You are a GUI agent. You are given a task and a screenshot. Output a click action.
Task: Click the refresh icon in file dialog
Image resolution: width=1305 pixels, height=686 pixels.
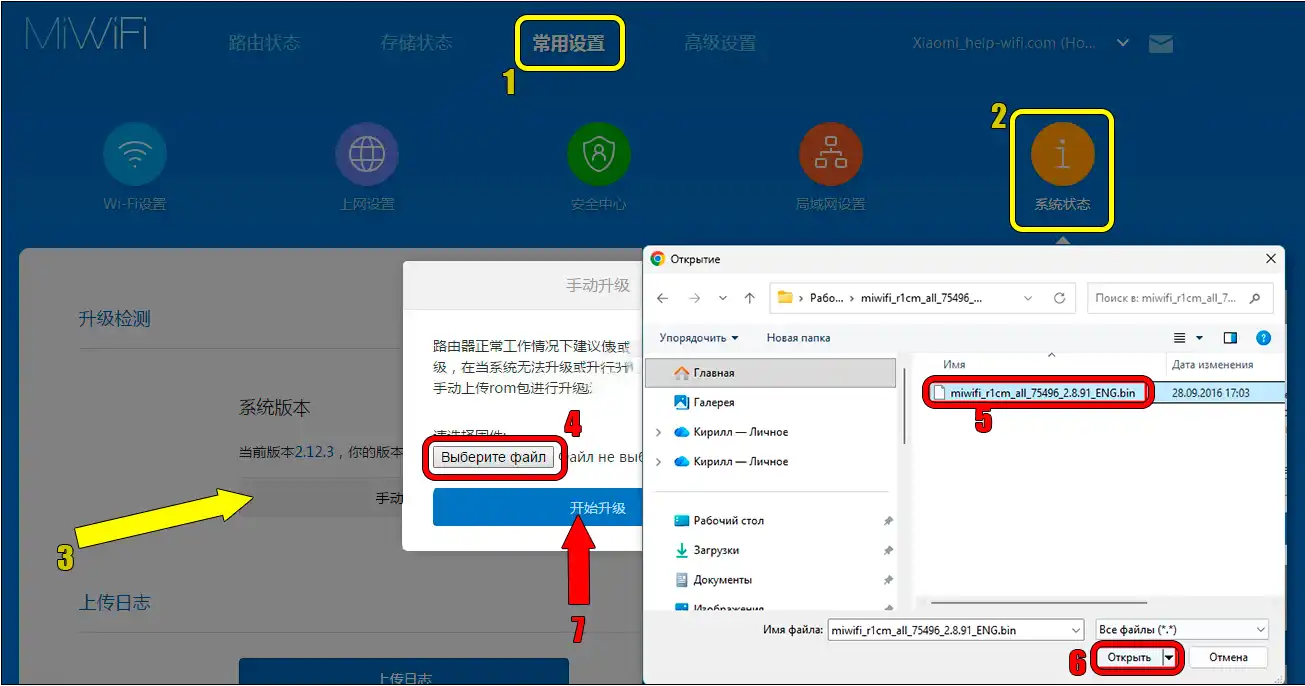coord(1059,298)
